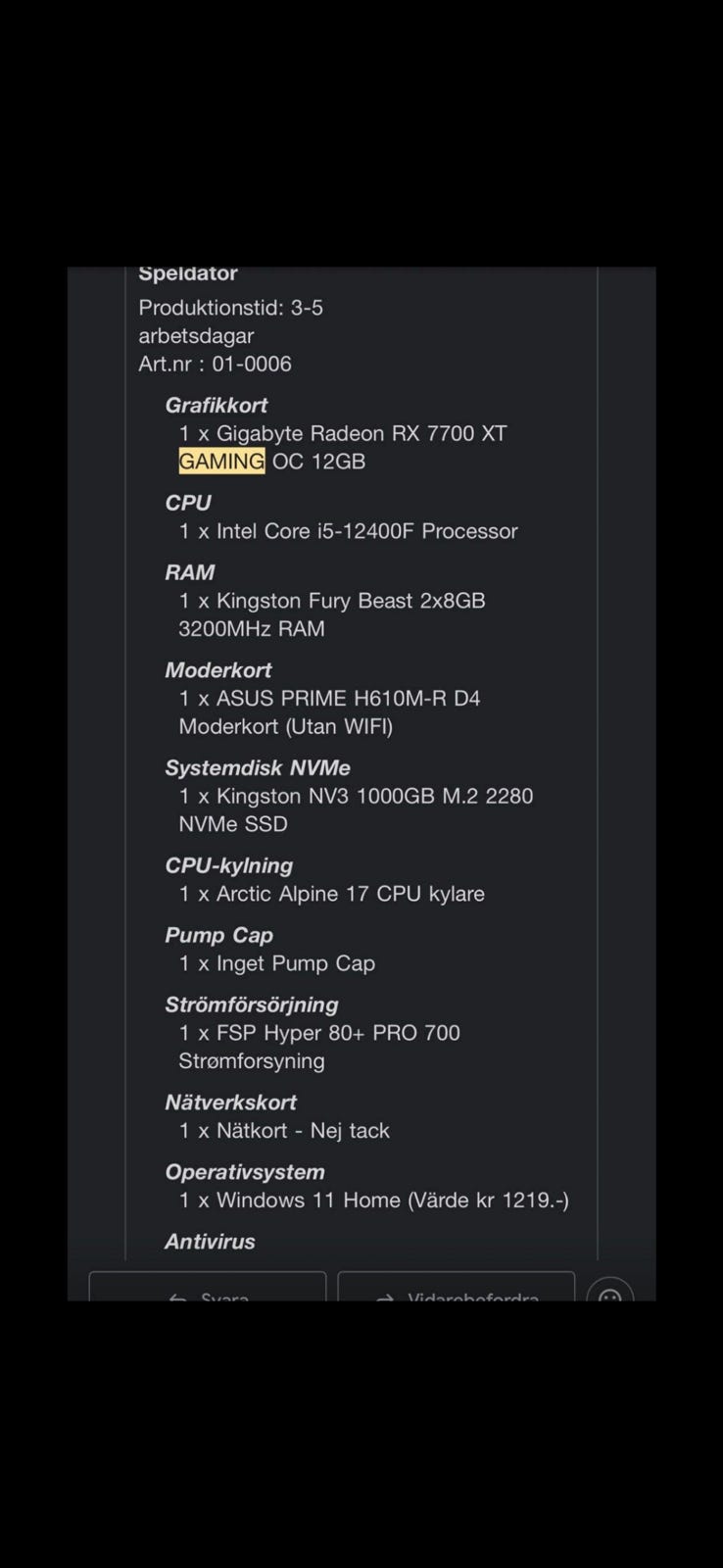Click the Moderkort heading
Screen dimensions: 723x1568
(x=218, y=670)
